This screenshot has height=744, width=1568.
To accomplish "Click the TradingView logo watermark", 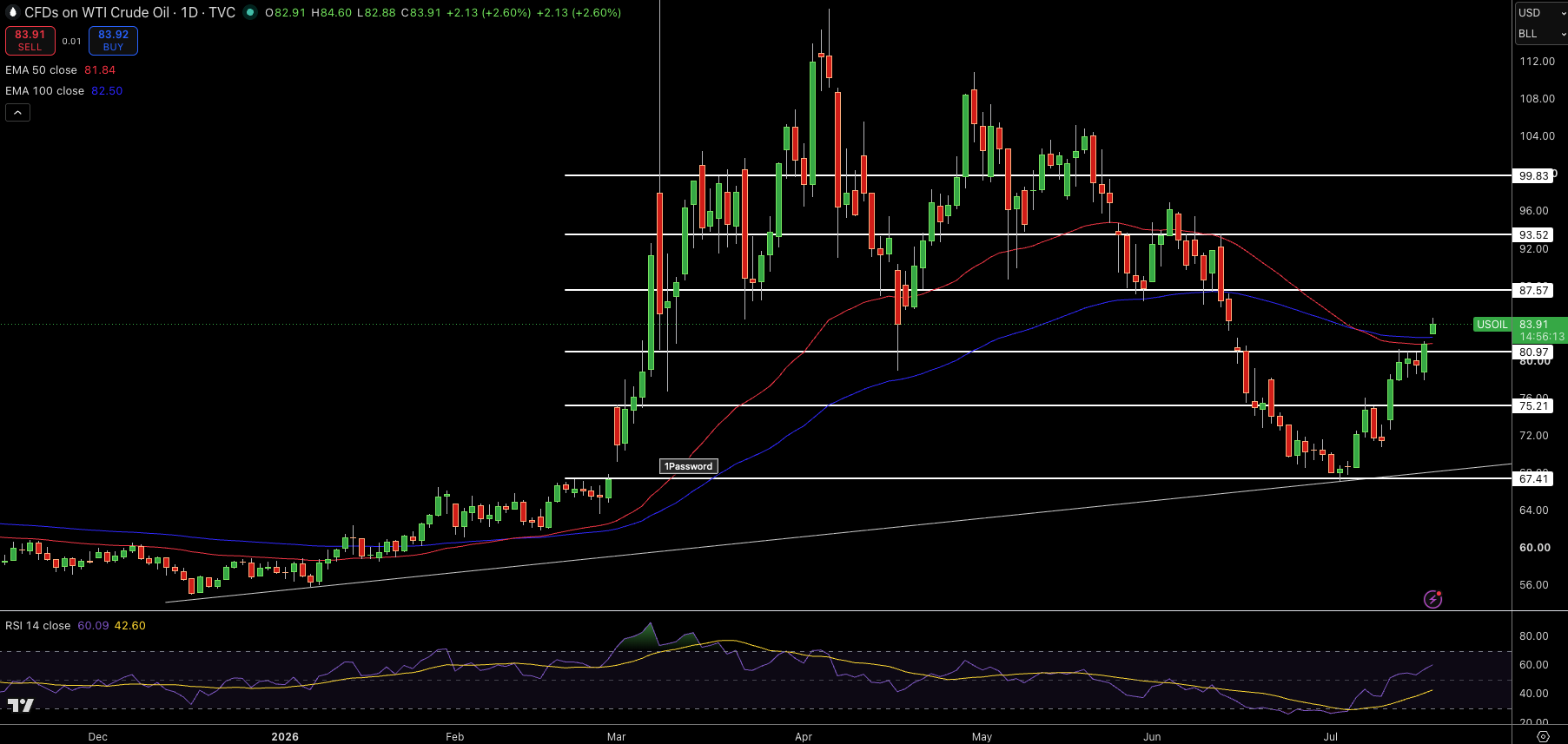I will coord(21,705).
